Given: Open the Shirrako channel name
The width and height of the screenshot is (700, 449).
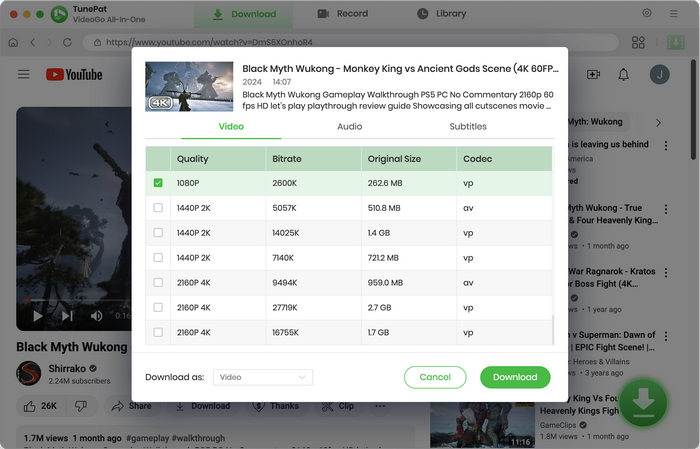Looking at the screenshot, I should point(67,369).
